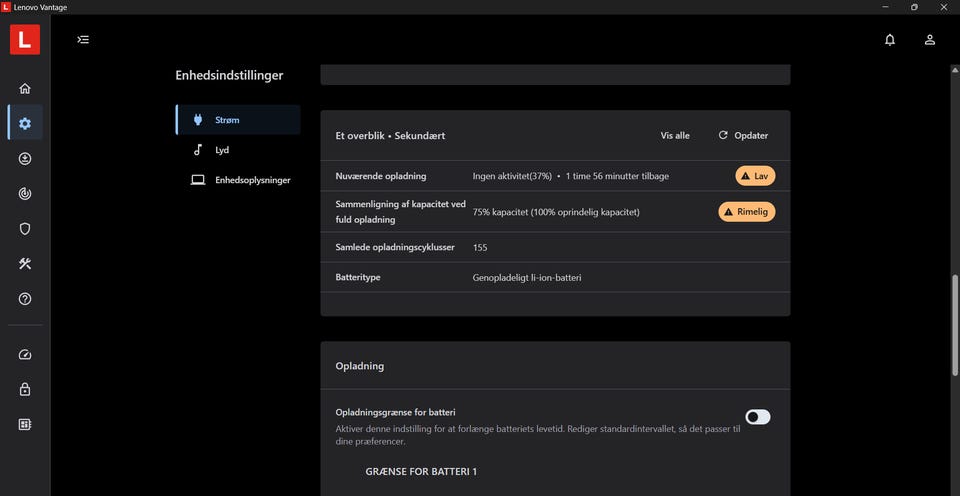This screenshot has height=496, width=960.
Task: Open the bottom app list icon
Action: (25, 424)
